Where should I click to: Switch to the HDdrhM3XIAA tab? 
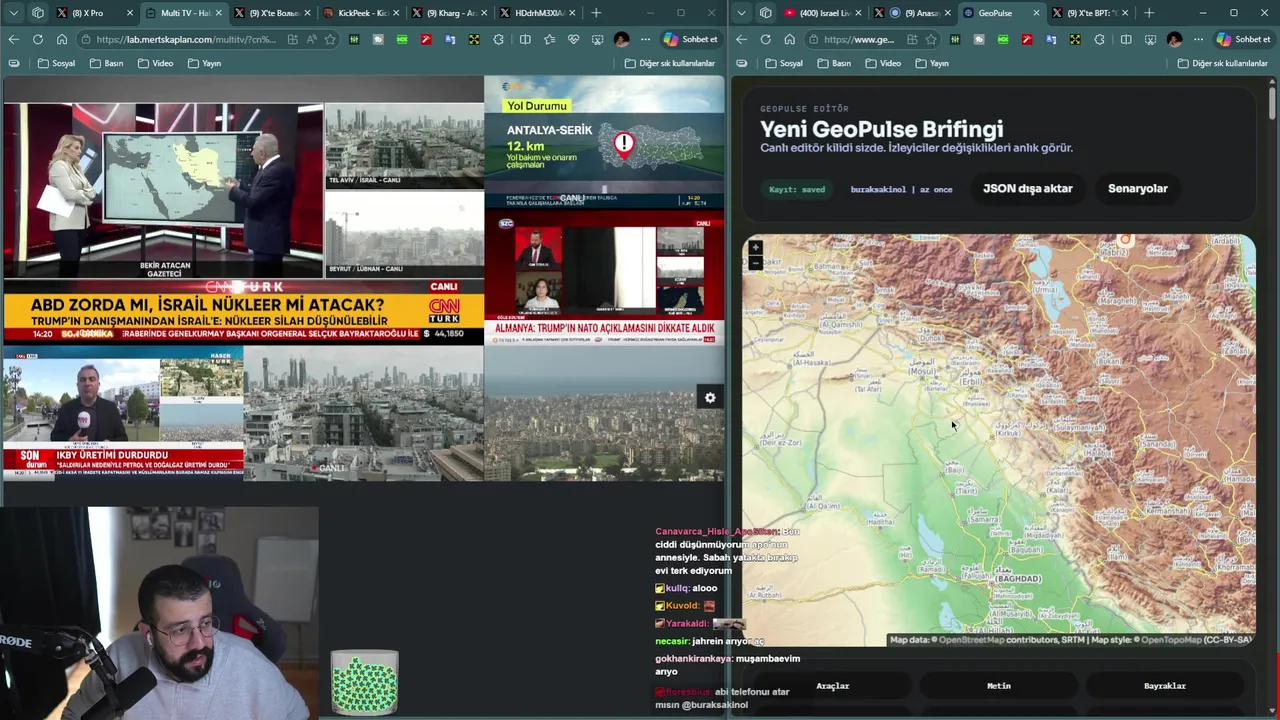point(538,13)
